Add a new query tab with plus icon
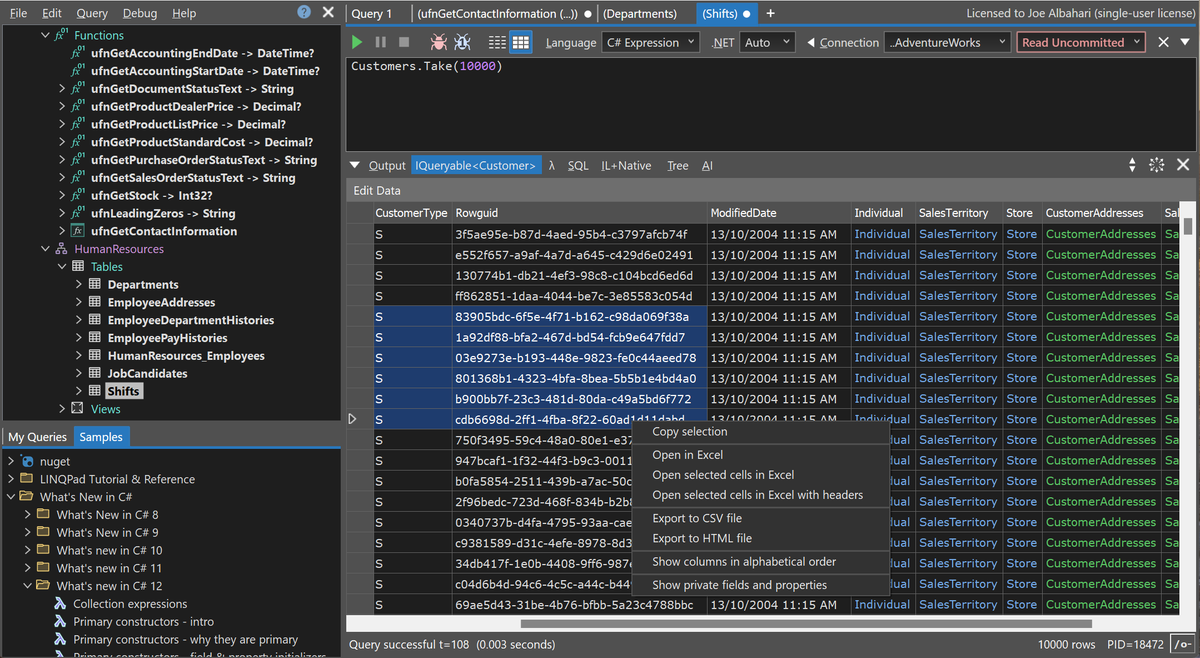Screen dimensions: 1200x658 pyautogui.click(x=770, y=14)
